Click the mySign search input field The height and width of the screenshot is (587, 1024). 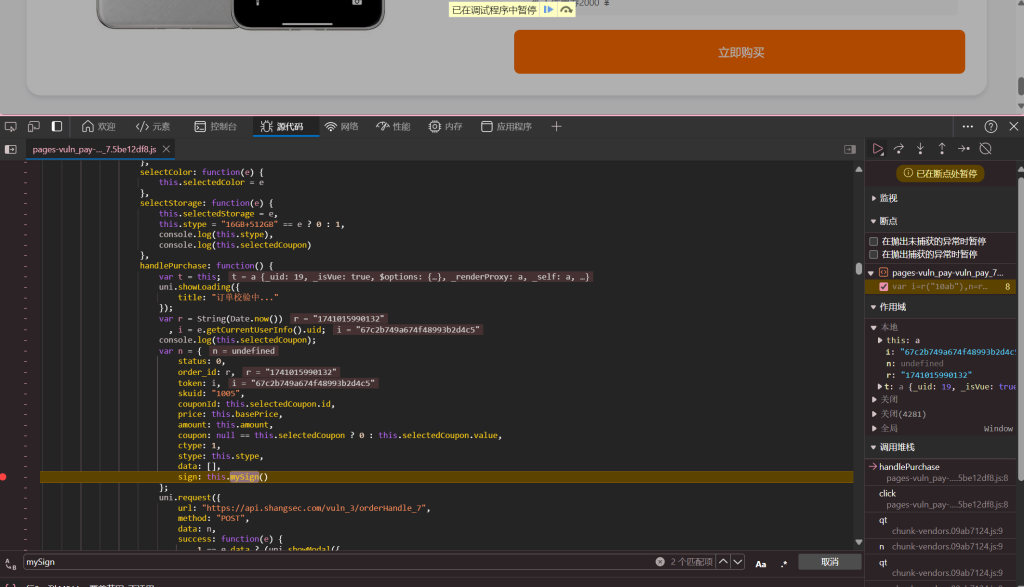(330, 562)
